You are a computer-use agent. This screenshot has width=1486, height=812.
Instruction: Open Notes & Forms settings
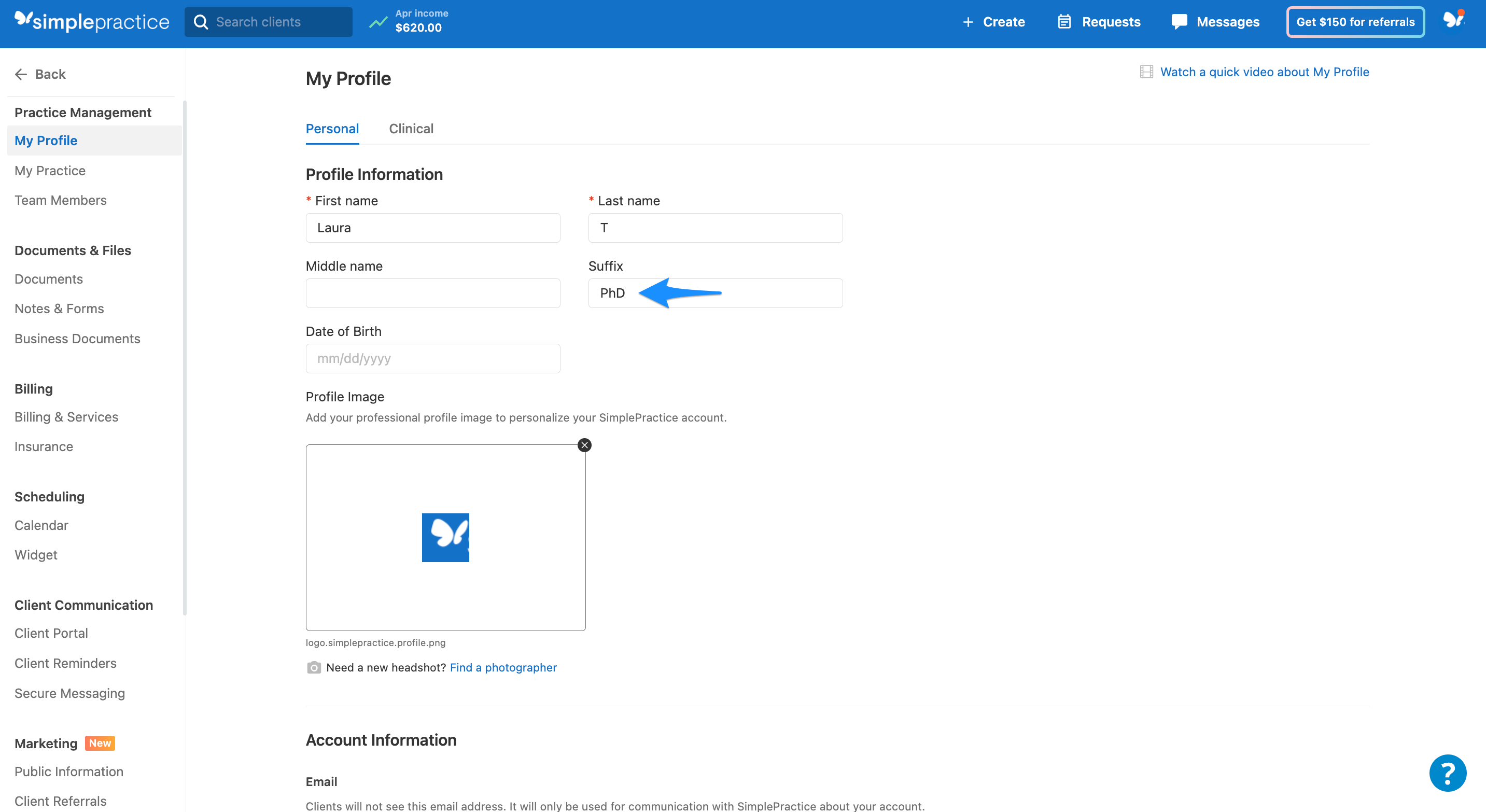pos(60,309)
